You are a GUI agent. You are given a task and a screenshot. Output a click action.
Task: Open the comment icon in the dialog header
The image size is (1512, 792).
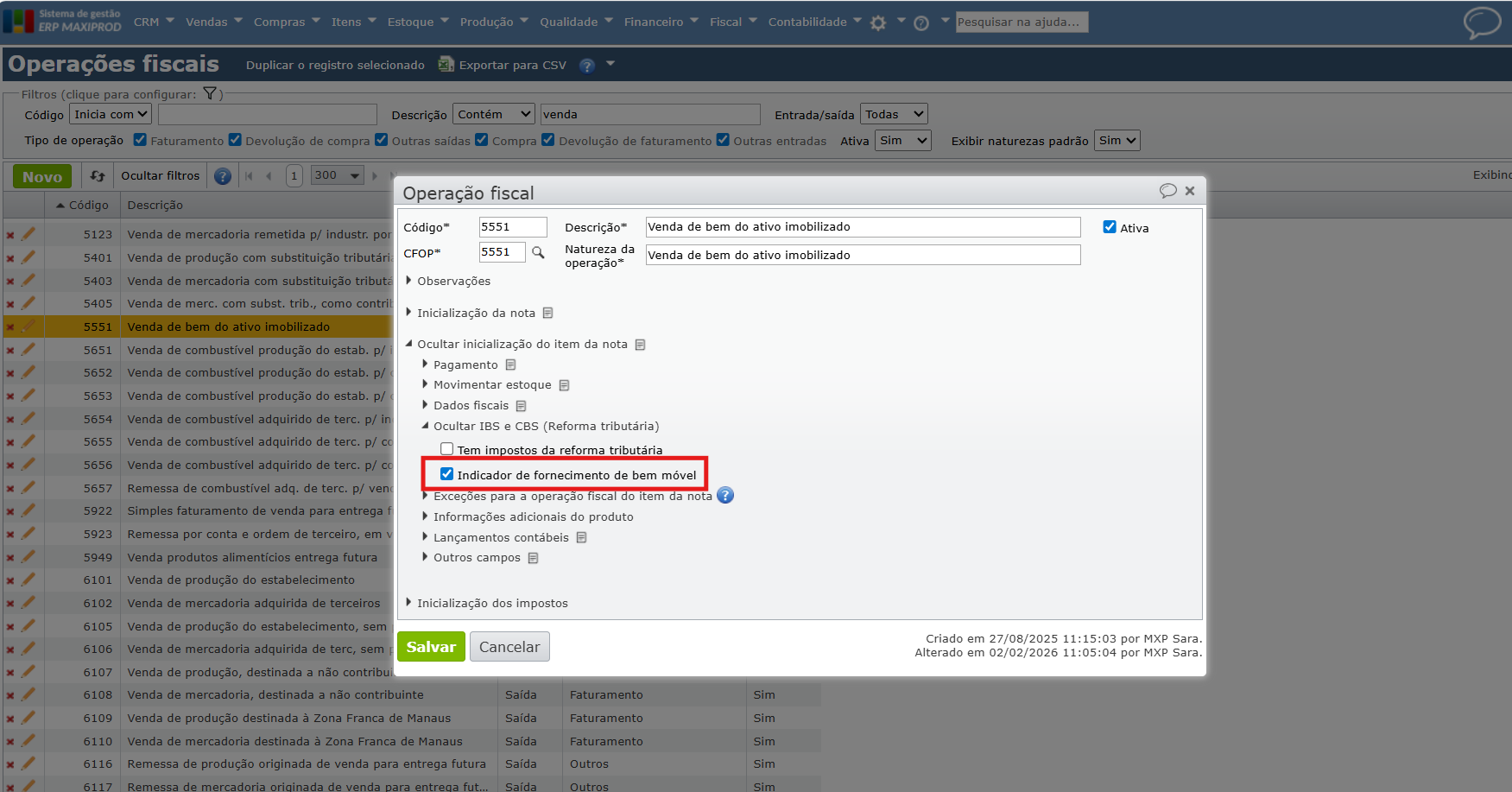click(1167, 191)
